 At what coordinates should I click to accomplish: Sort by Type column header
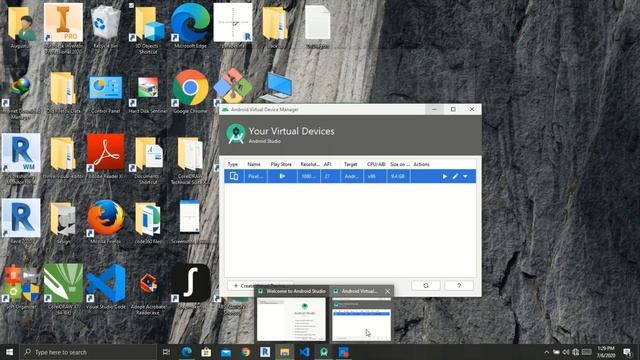[233, 164]
